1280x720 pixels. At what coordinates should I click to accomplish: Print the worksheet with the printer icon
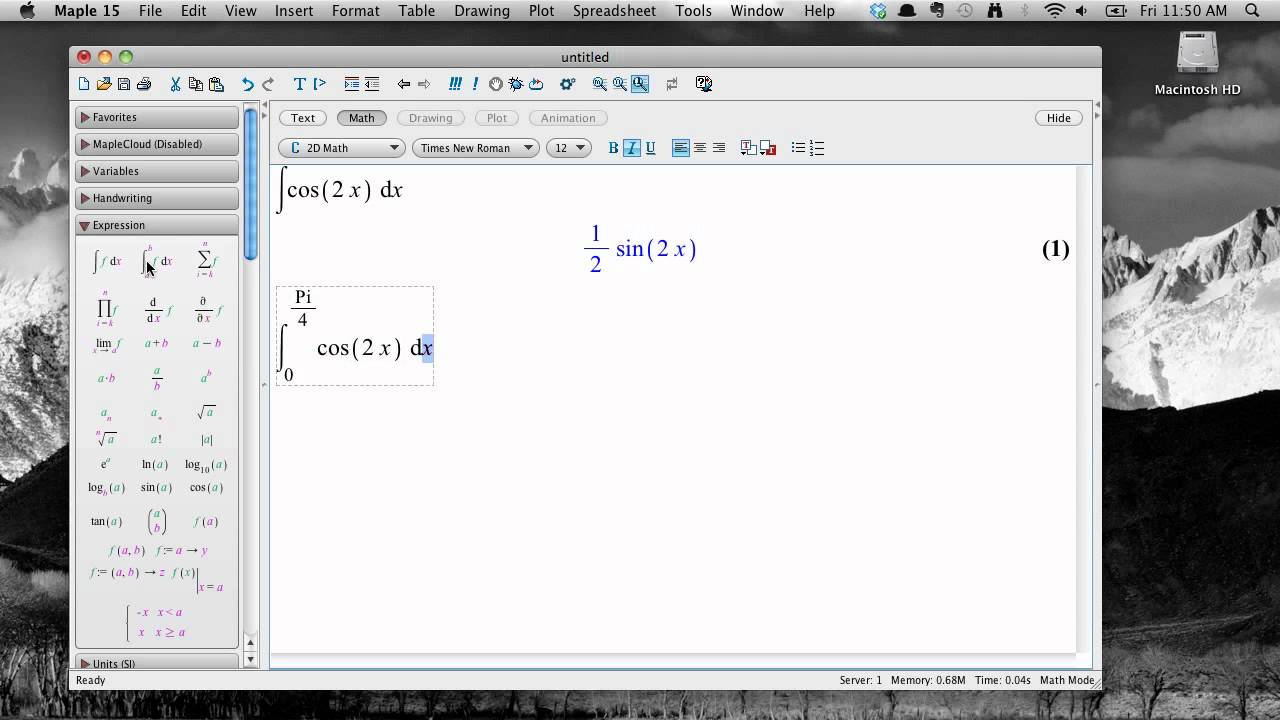144,84
